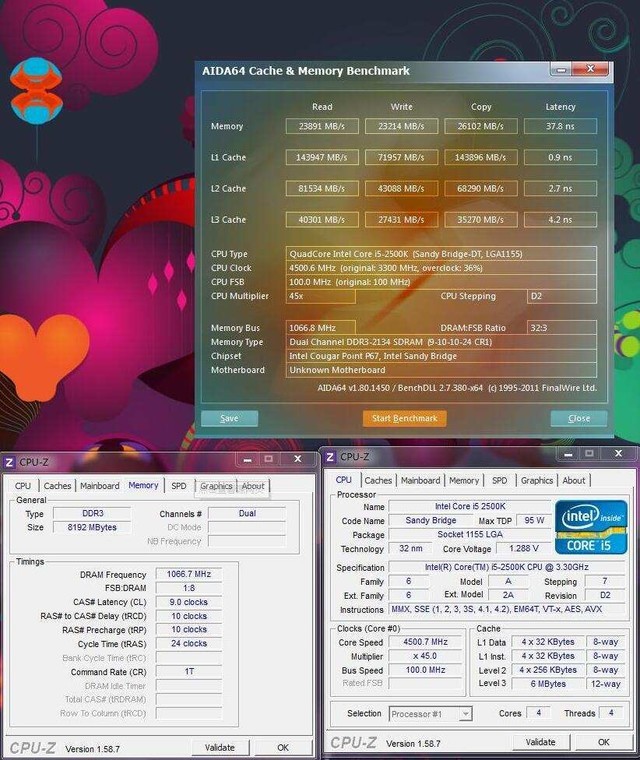Open Graphics tab in right CPU-Z window
640x760 pixels.
(x=537, y=480)
